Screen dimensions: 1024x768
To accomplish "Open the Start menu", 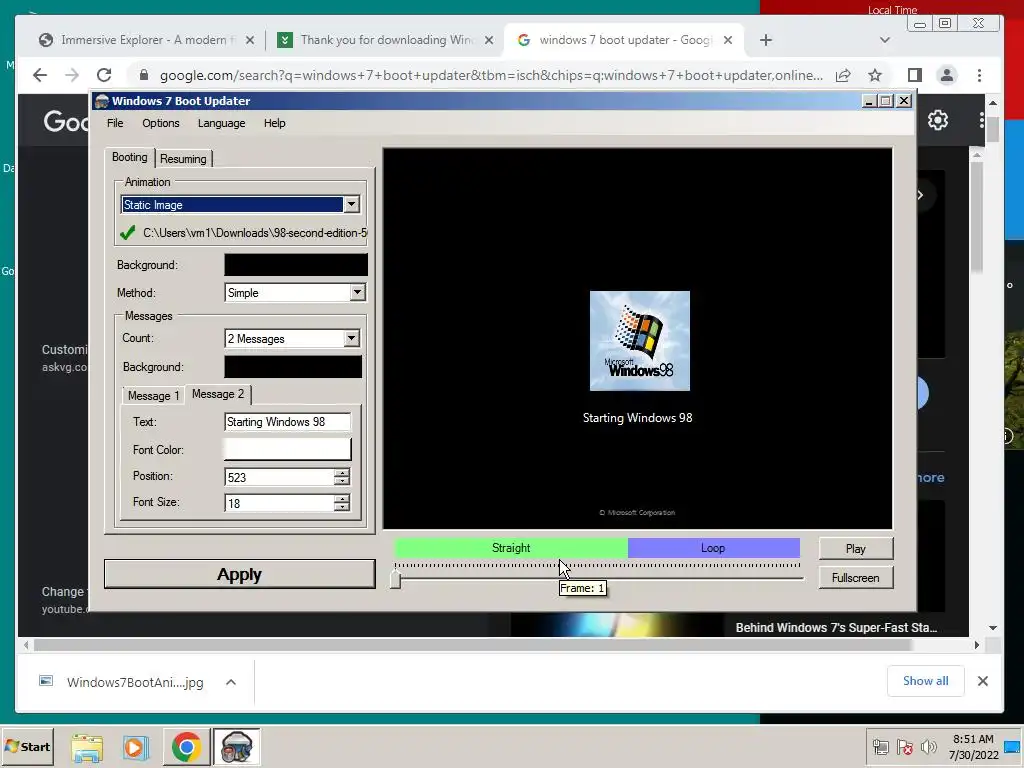I will (x=27, y=746).
